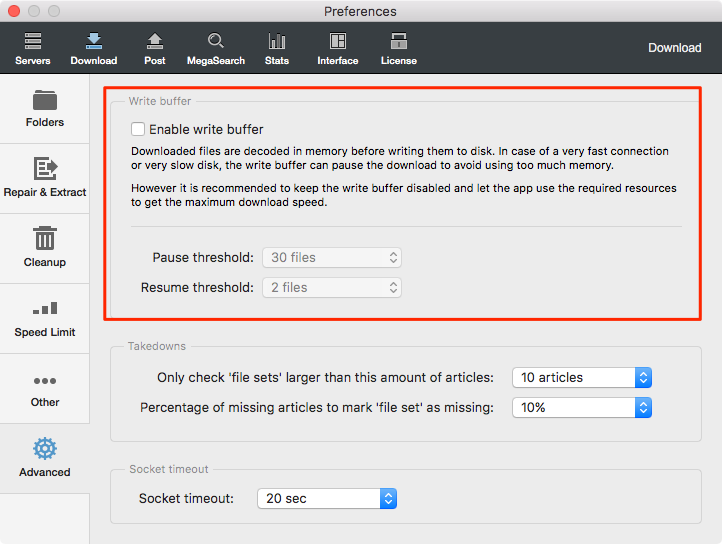The image size is (722, 544).
Task: Click the 'Resume threshold:' label
Action: tap(197, 287)
